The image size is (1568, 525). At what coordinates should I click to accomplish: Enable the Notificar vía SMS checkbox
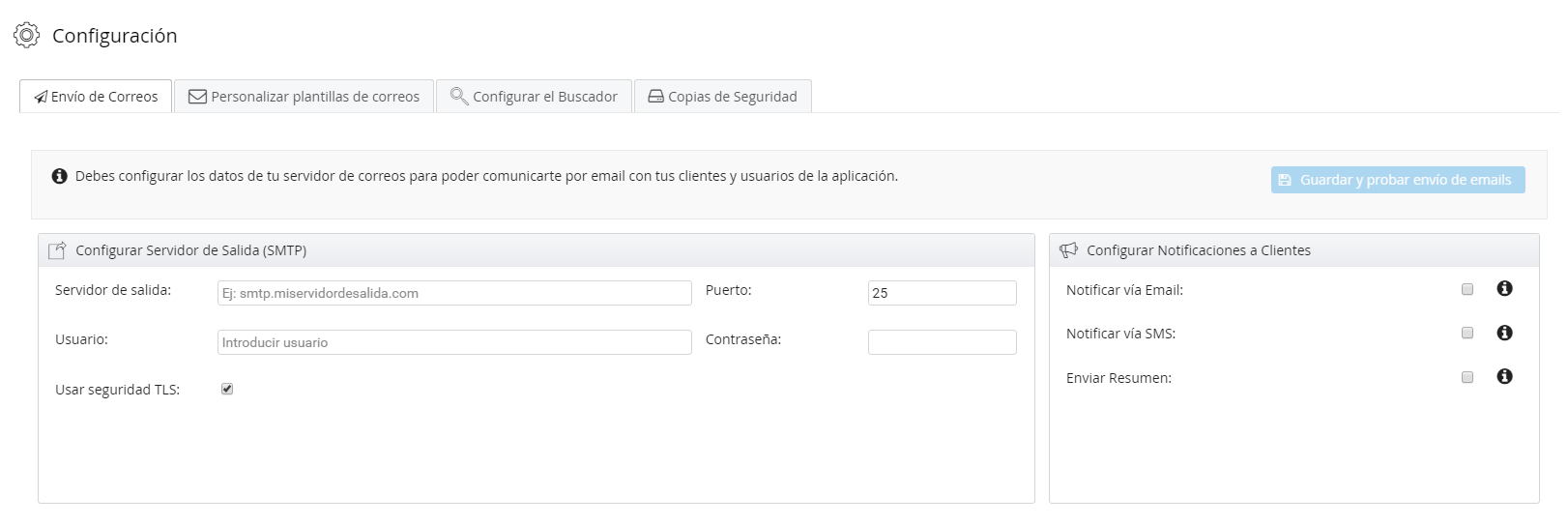(x=1467, y=333)
